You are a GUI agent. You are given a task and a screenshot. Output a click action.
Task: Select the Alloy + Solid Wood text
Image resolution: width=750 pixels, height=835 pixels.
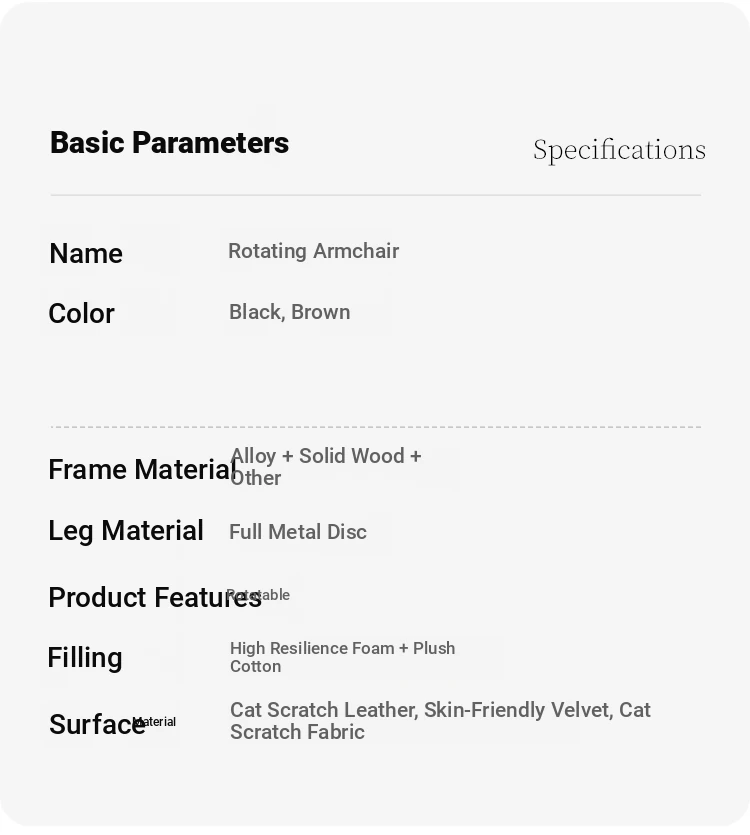[317, 456]
